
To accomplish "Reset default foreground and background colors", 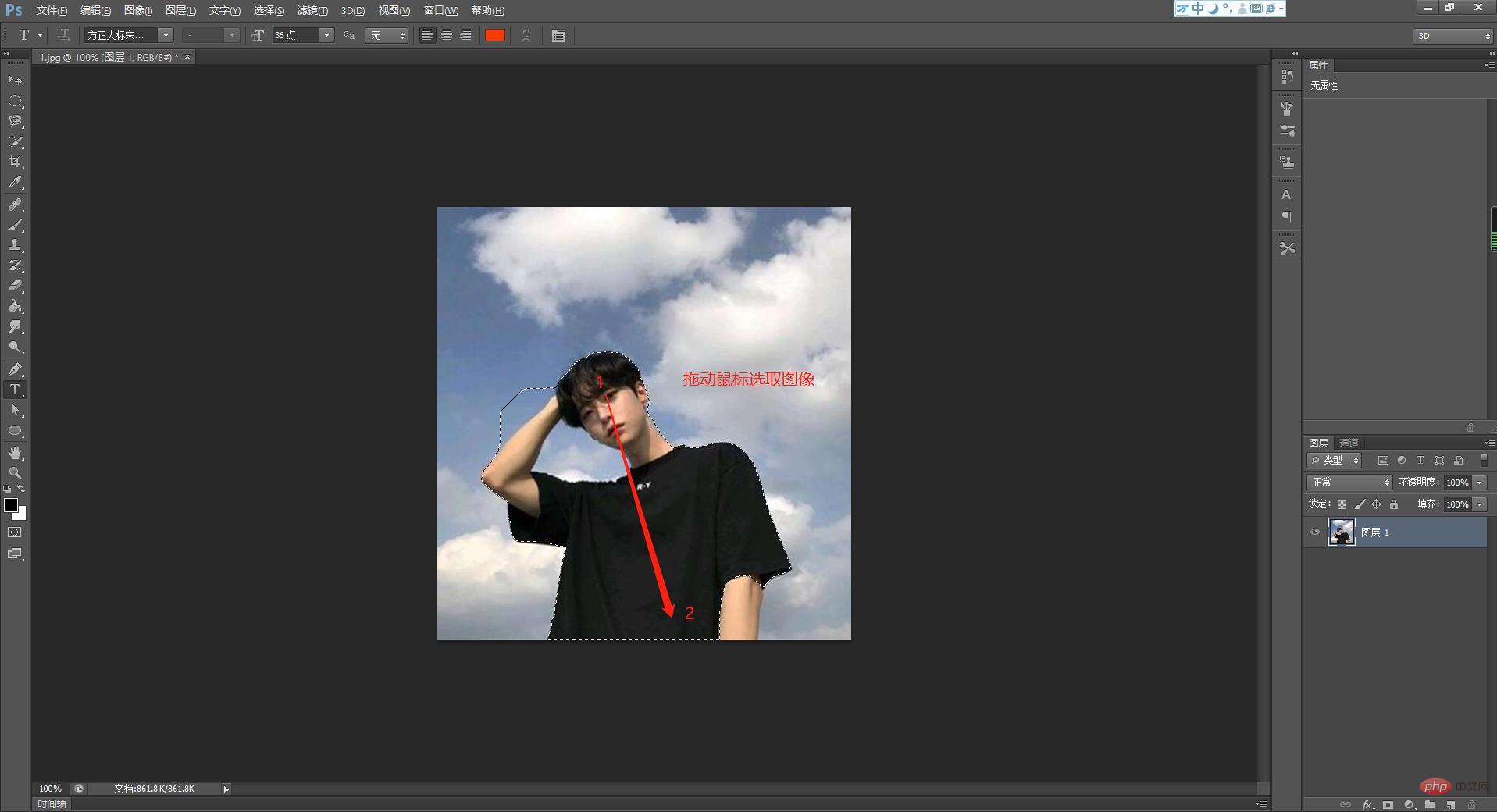I will (x=7, y=489).
